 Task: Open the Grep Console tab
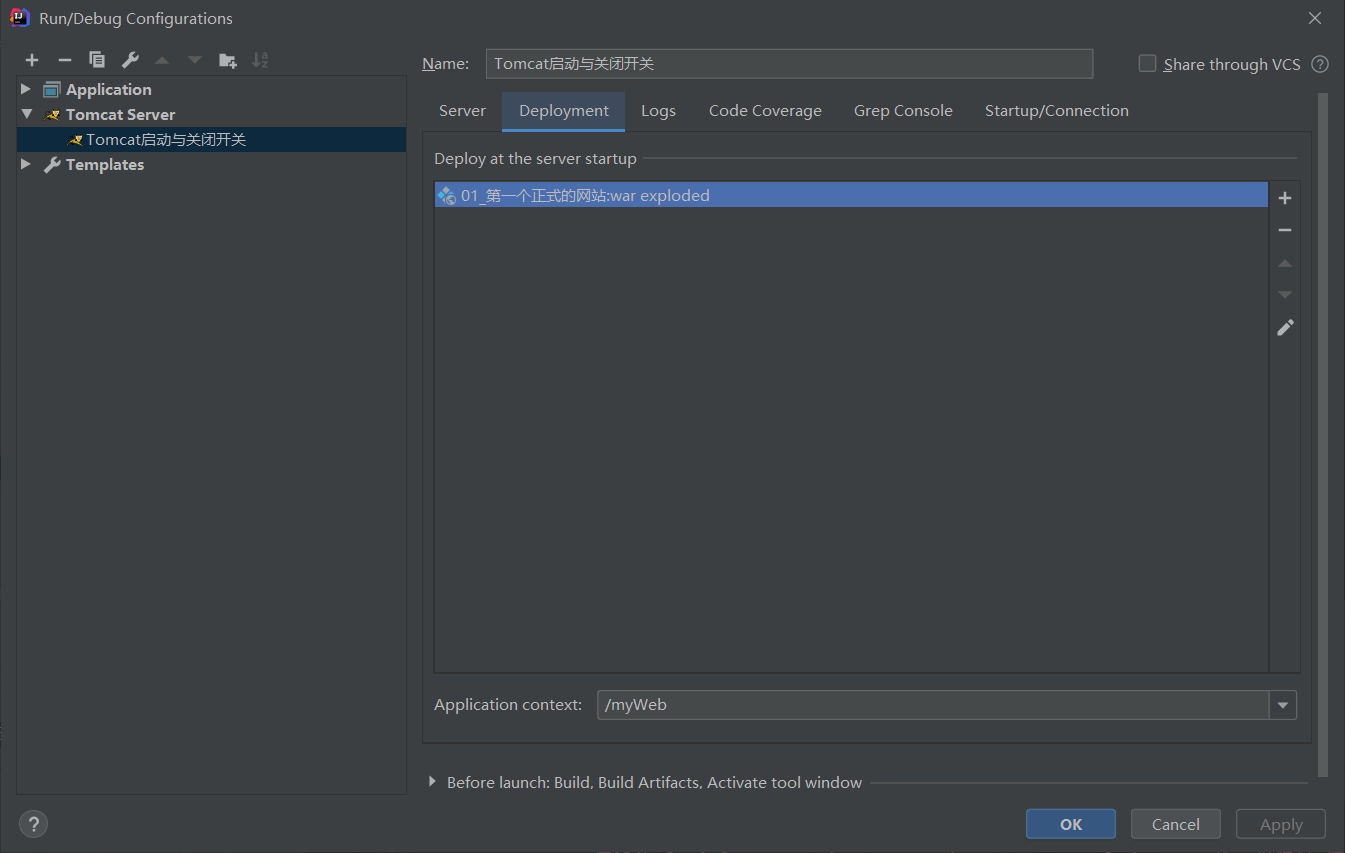click(903, 111)
